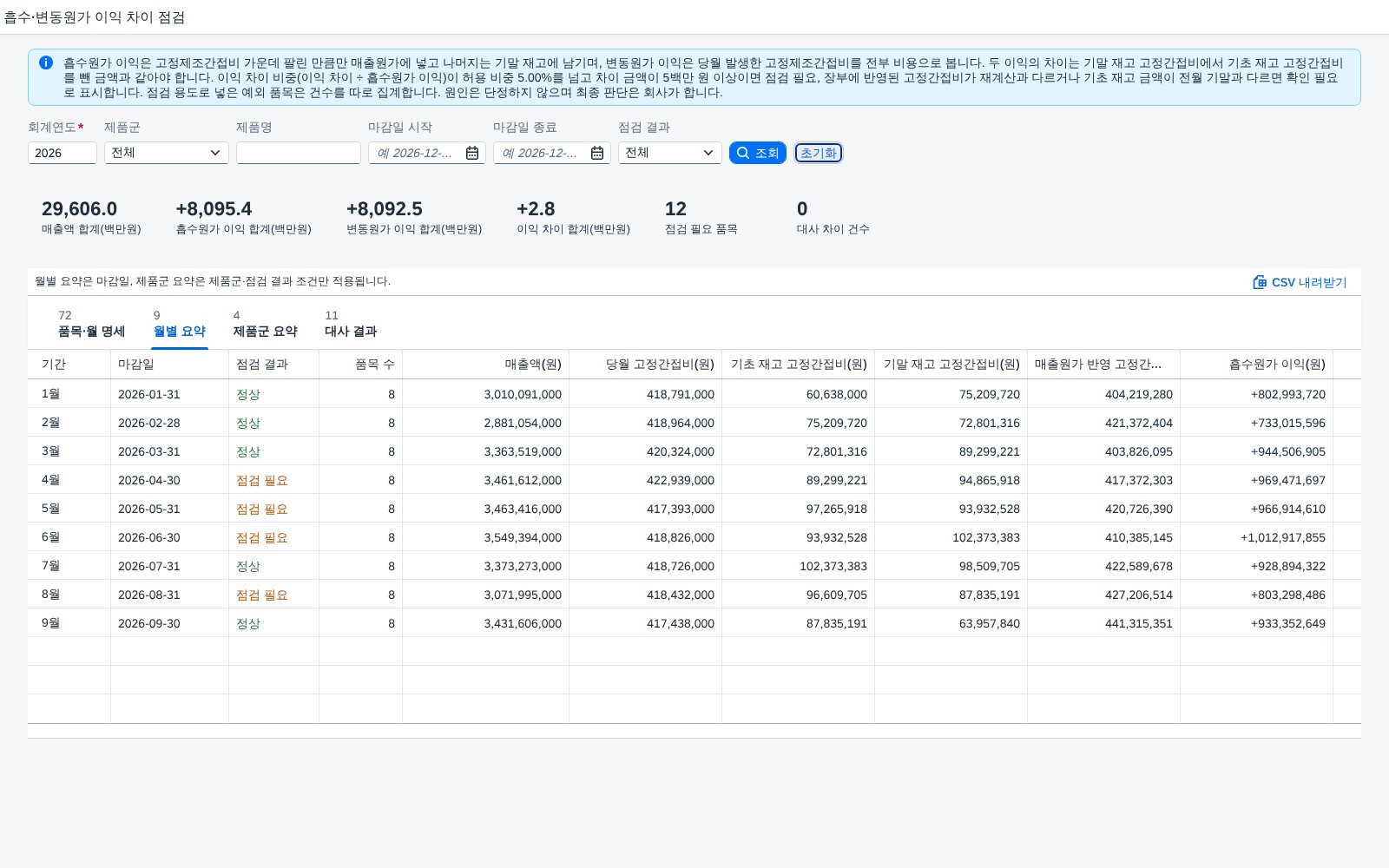Image resolution: width=1389 pixels, height=868 pixels.
Task: Click the 6월 row period cell
Action: point(69,537)
